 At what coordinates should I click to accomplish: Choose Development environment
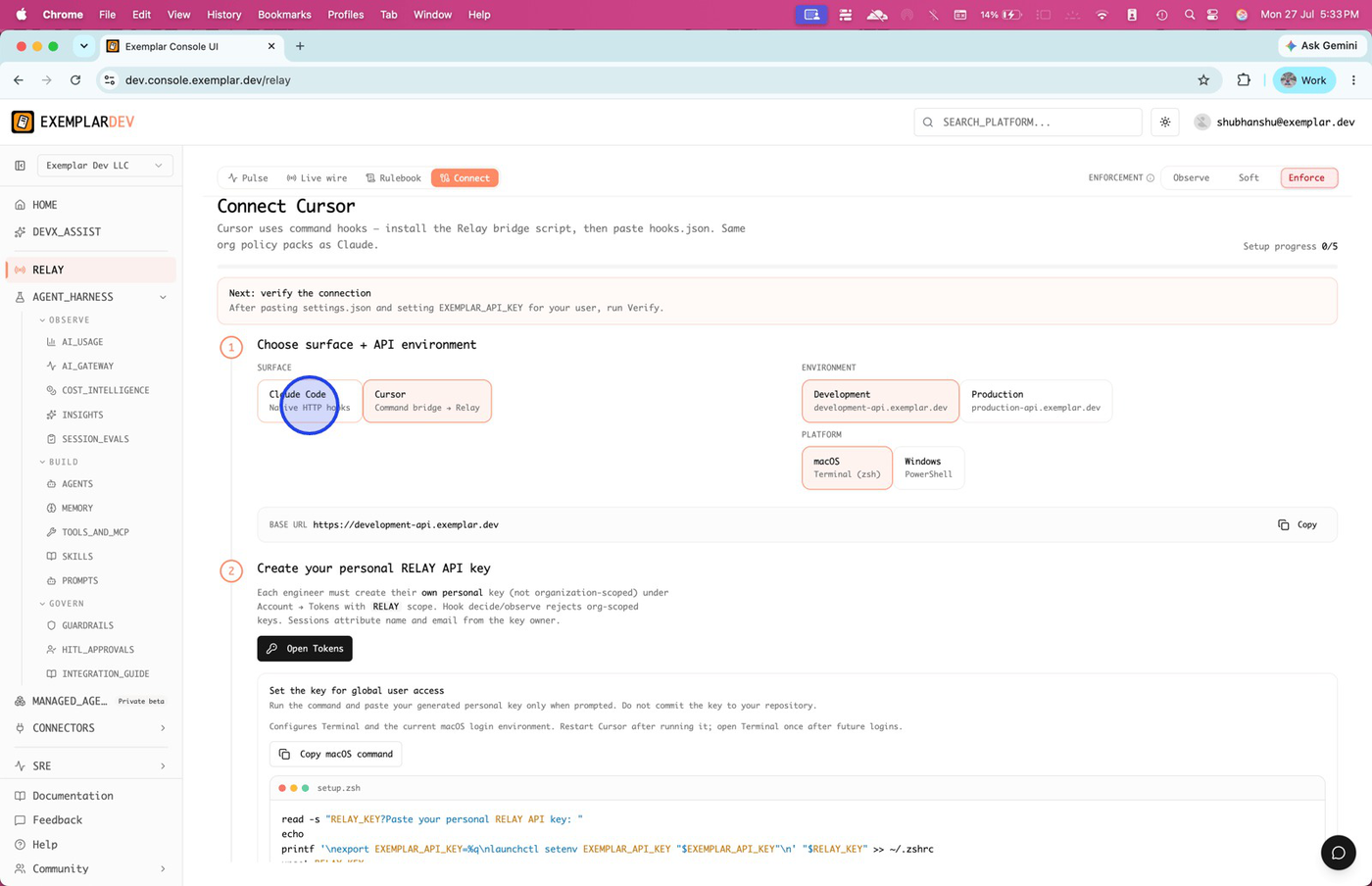(880, 401)
